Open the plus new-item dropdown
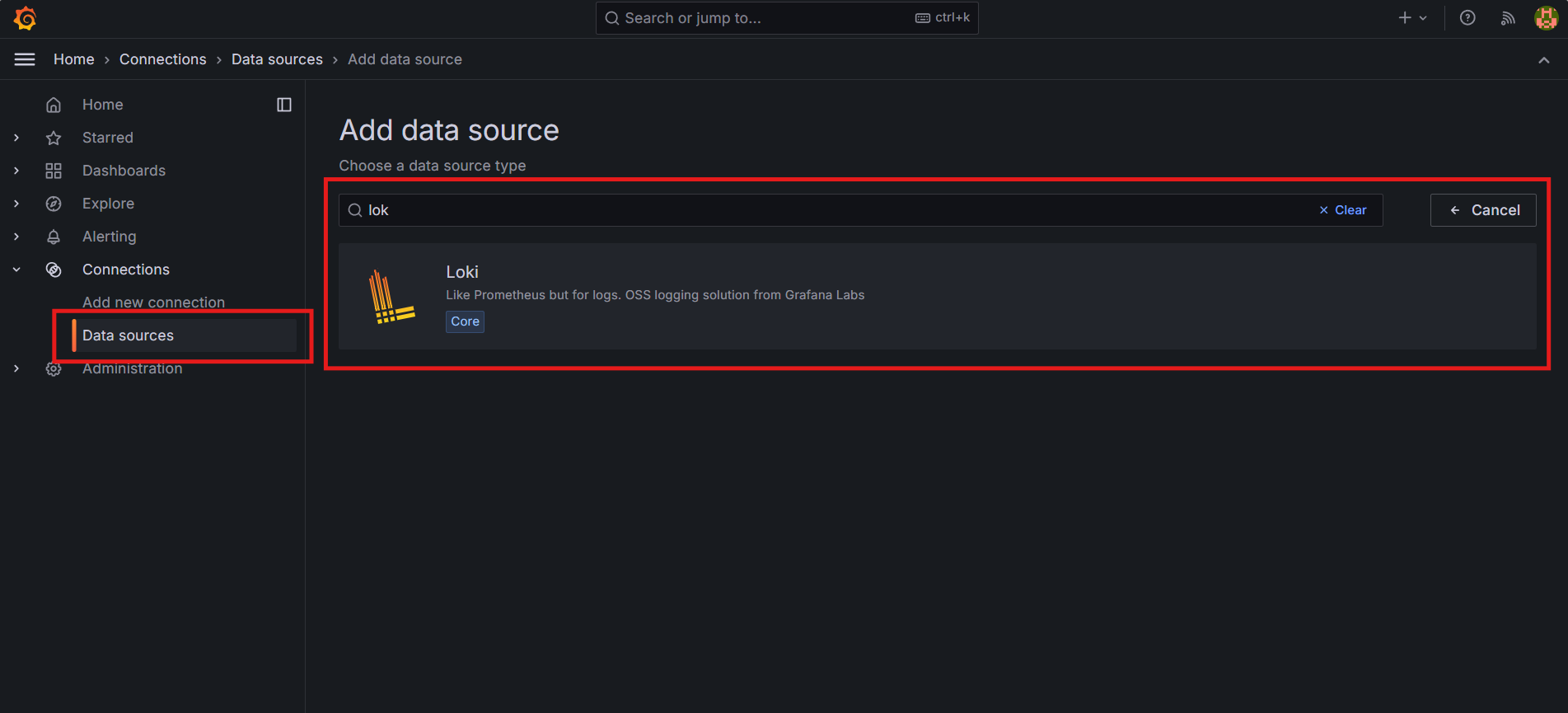1568x713 pixels. pyautogui.click(x=1412, y=18)
